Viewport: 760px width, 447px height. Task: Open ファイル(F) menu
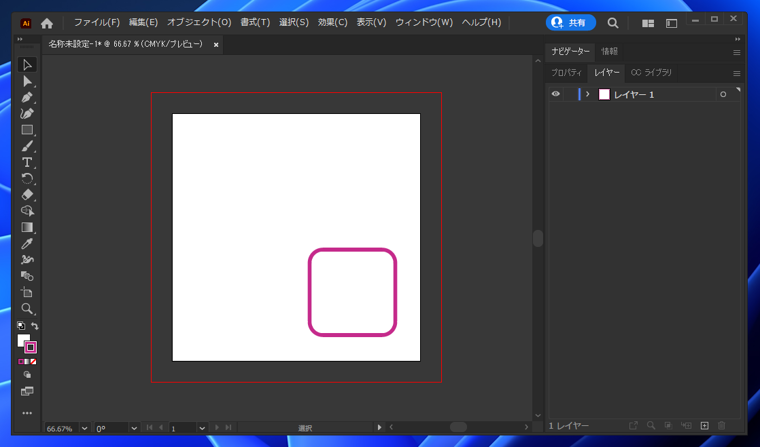pyautogui.click(x=97, y=22)
